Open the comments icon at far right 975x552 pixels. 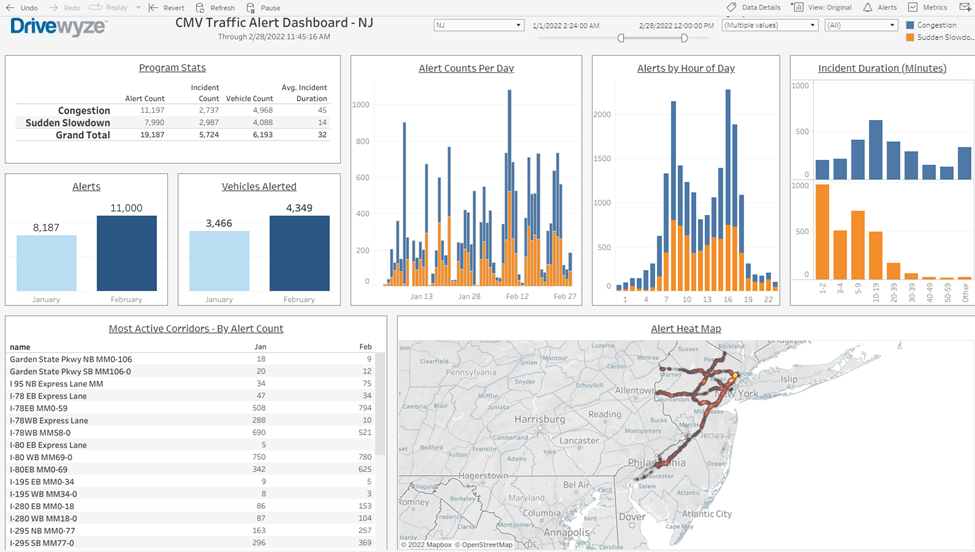pyautogui.click(x=964, y=7)
